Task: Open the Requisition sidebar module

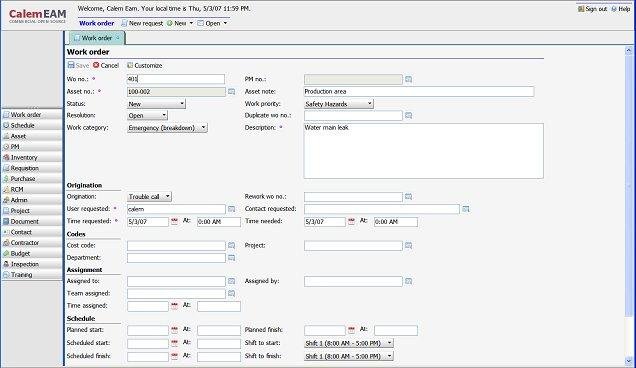Action: pyautogui.click(x=32, y=168)
